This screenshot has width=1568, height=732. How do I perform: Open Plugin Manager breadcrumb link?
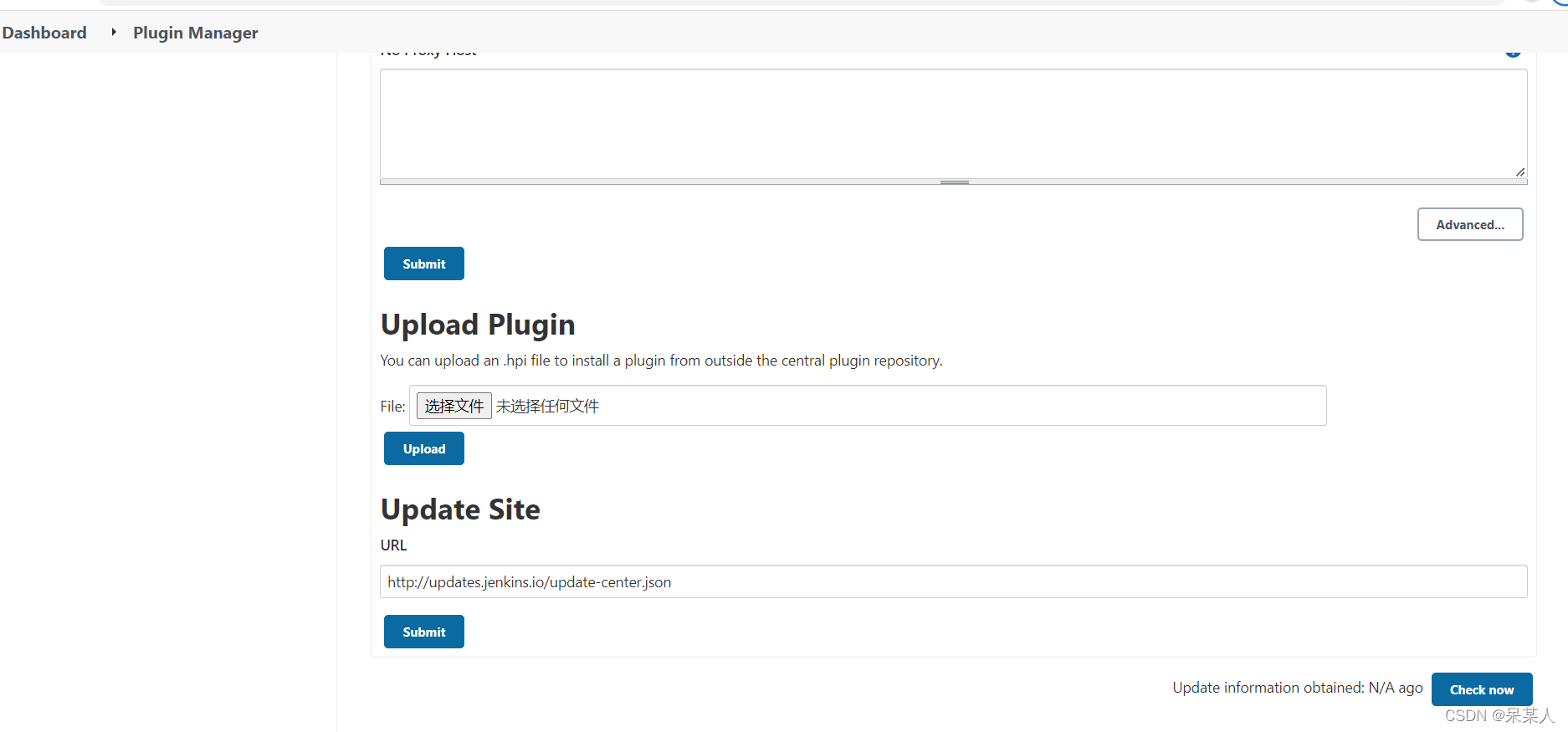[195, 33]
